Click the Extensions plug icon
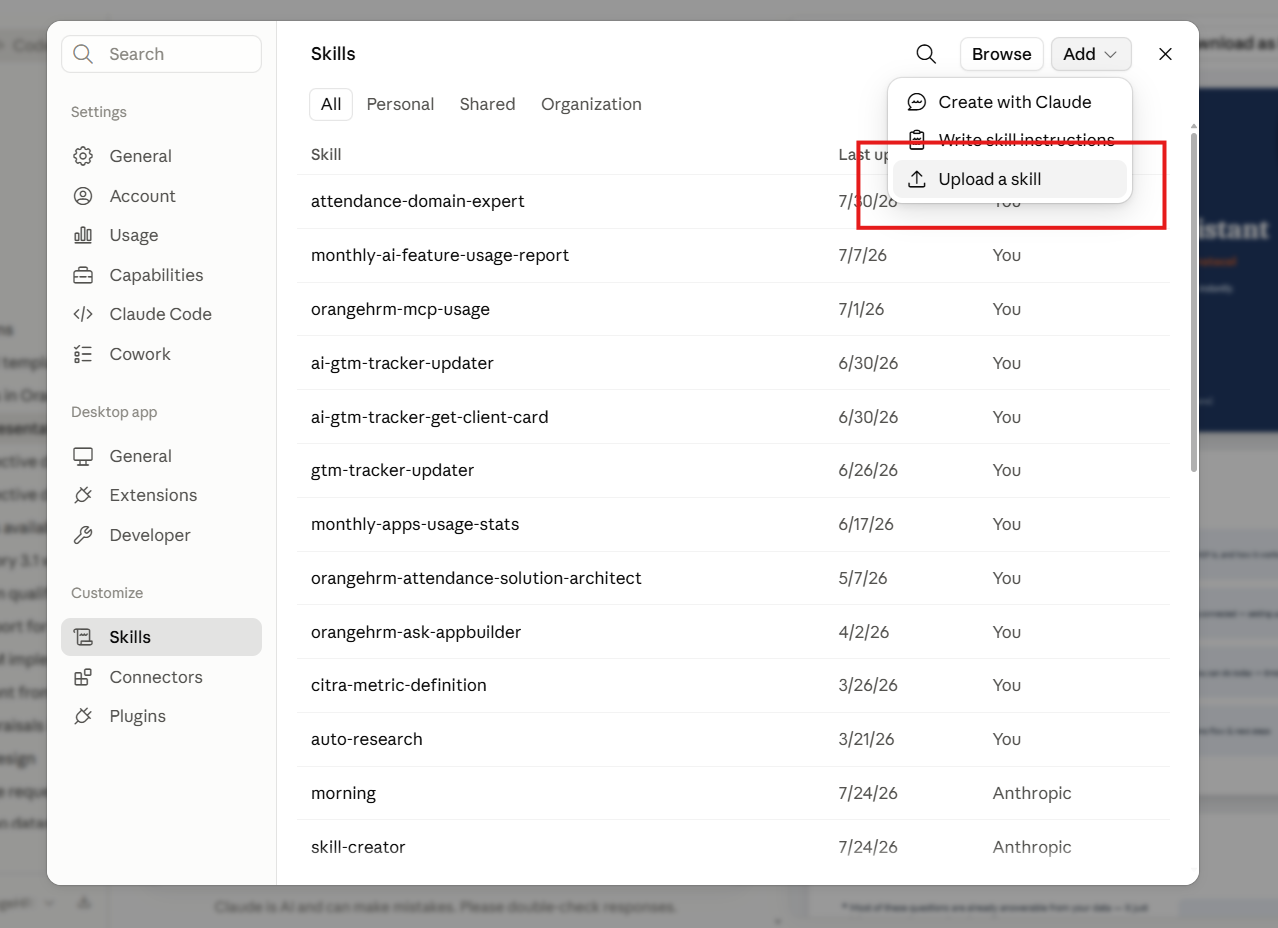Screen dimensions: 1278x928 pos(83,495)
